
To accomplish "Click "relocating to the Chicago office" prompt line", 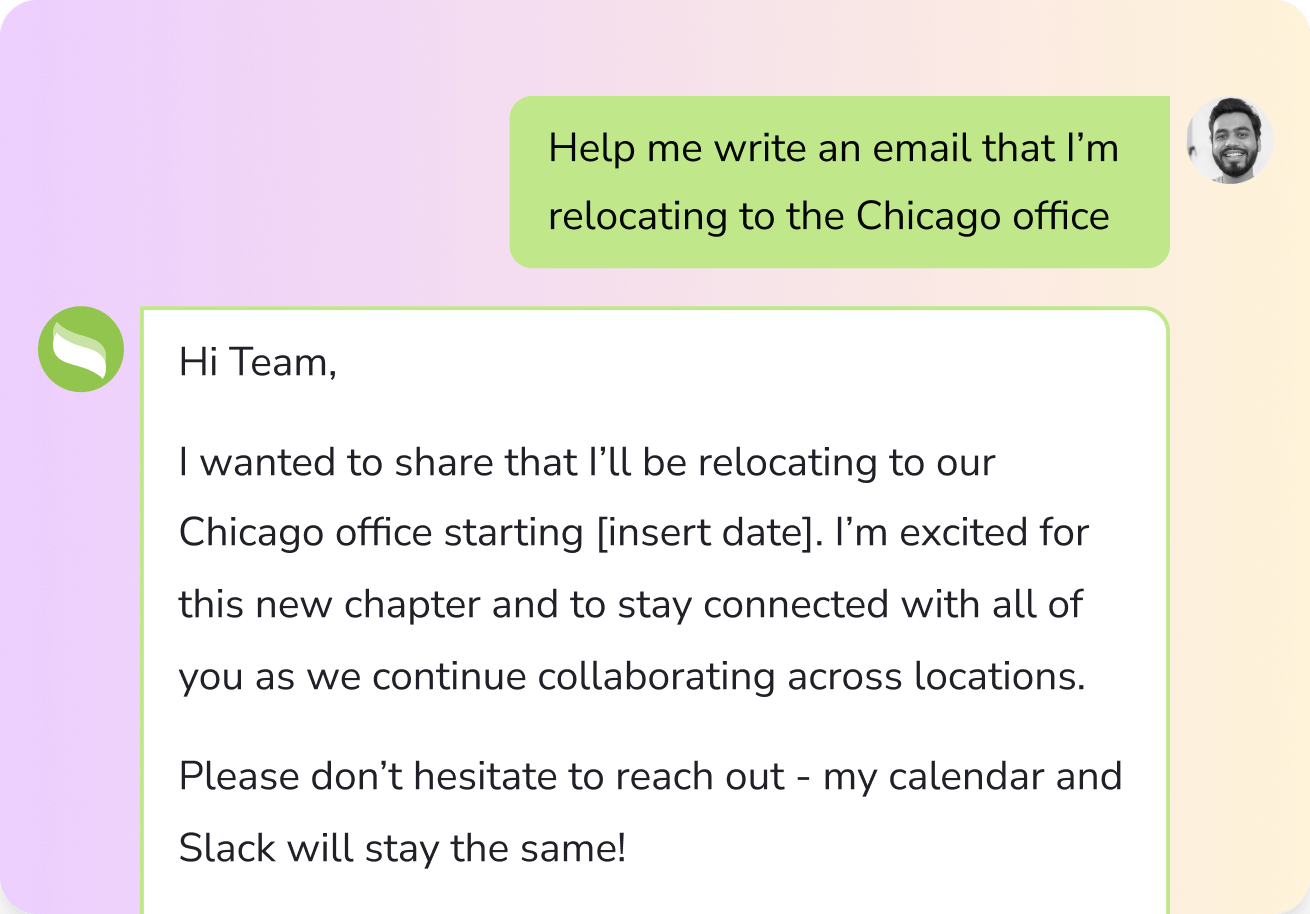I will (829, 216).
